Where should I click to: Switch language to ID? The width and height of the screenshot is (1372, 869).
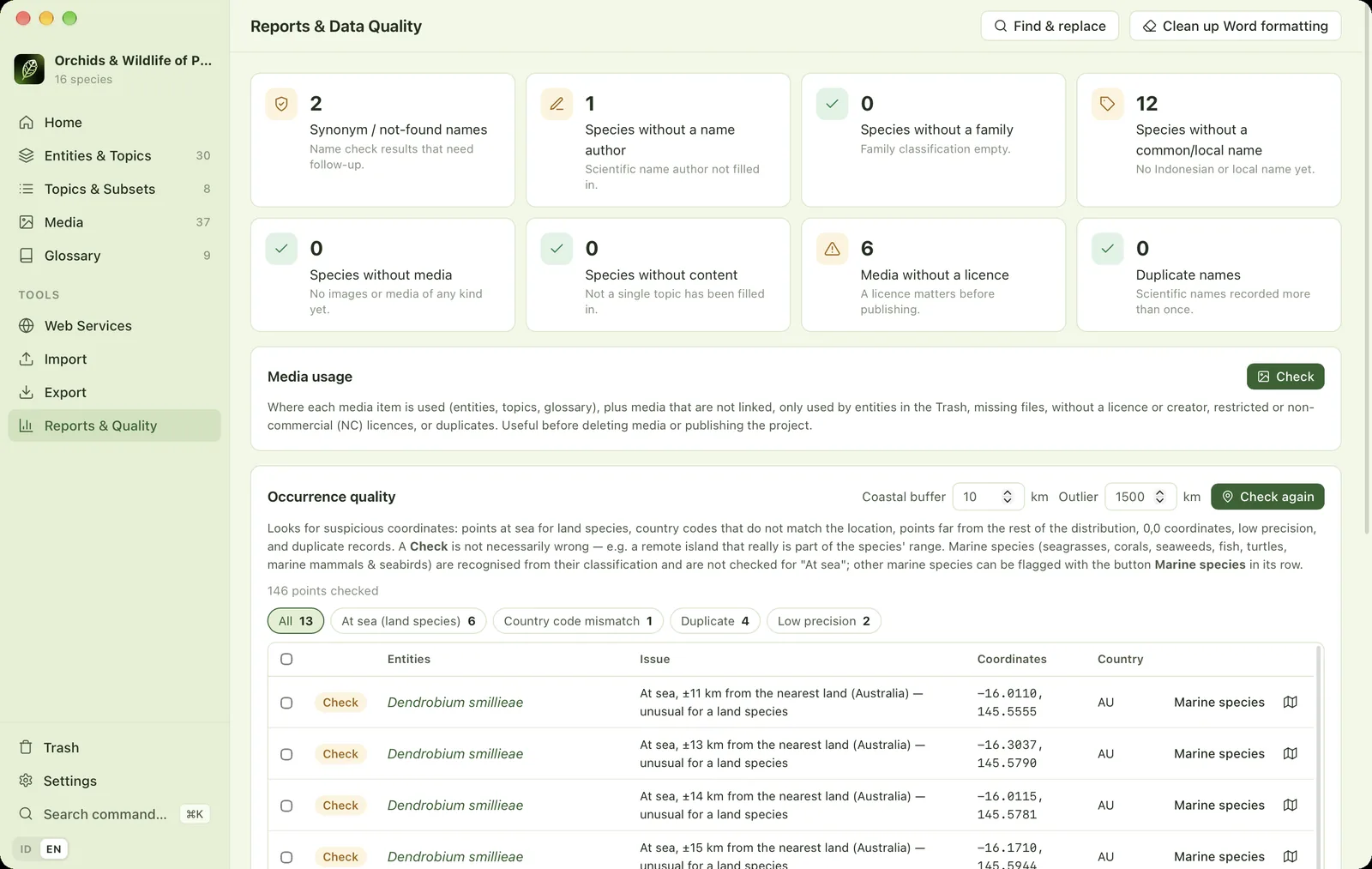(26, 849)
